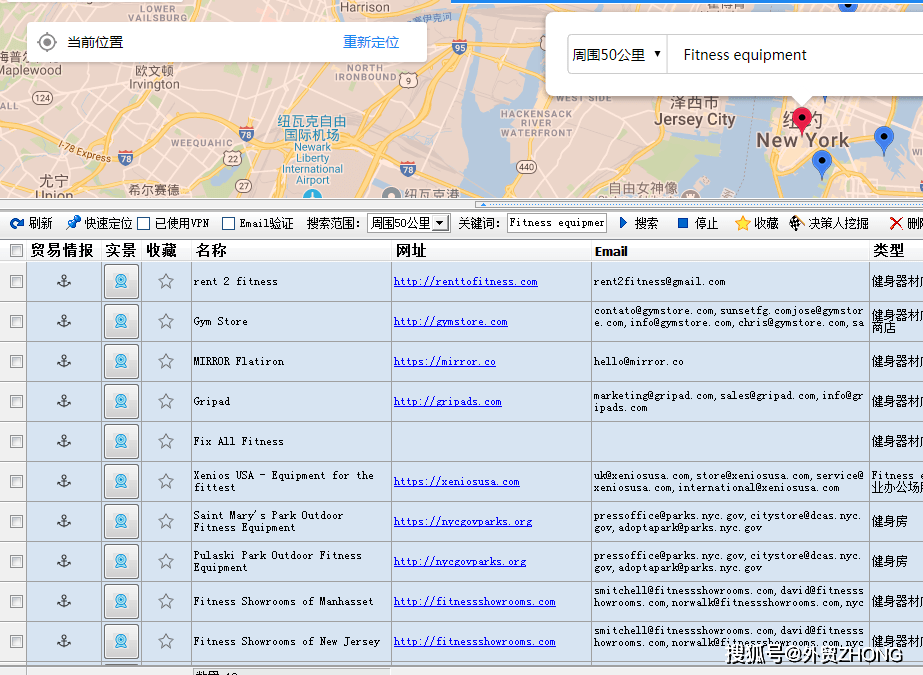This screenshot has width=923, height=675.
Task: Toggle the Email验证 checkbox
Action: [229, 223]
